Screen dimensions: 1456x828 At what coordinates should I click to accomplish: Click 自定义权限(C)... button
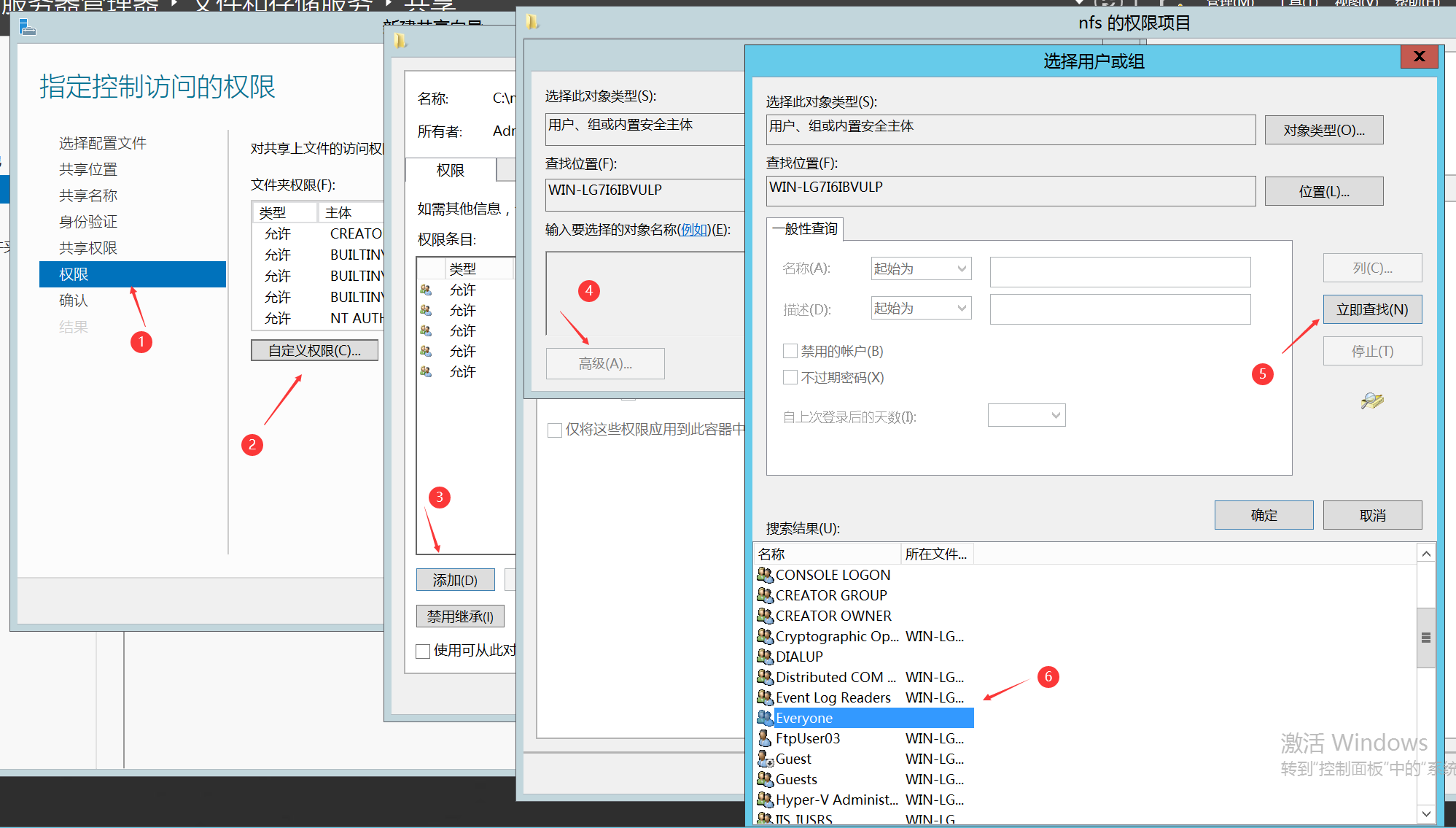click(315, 350)
